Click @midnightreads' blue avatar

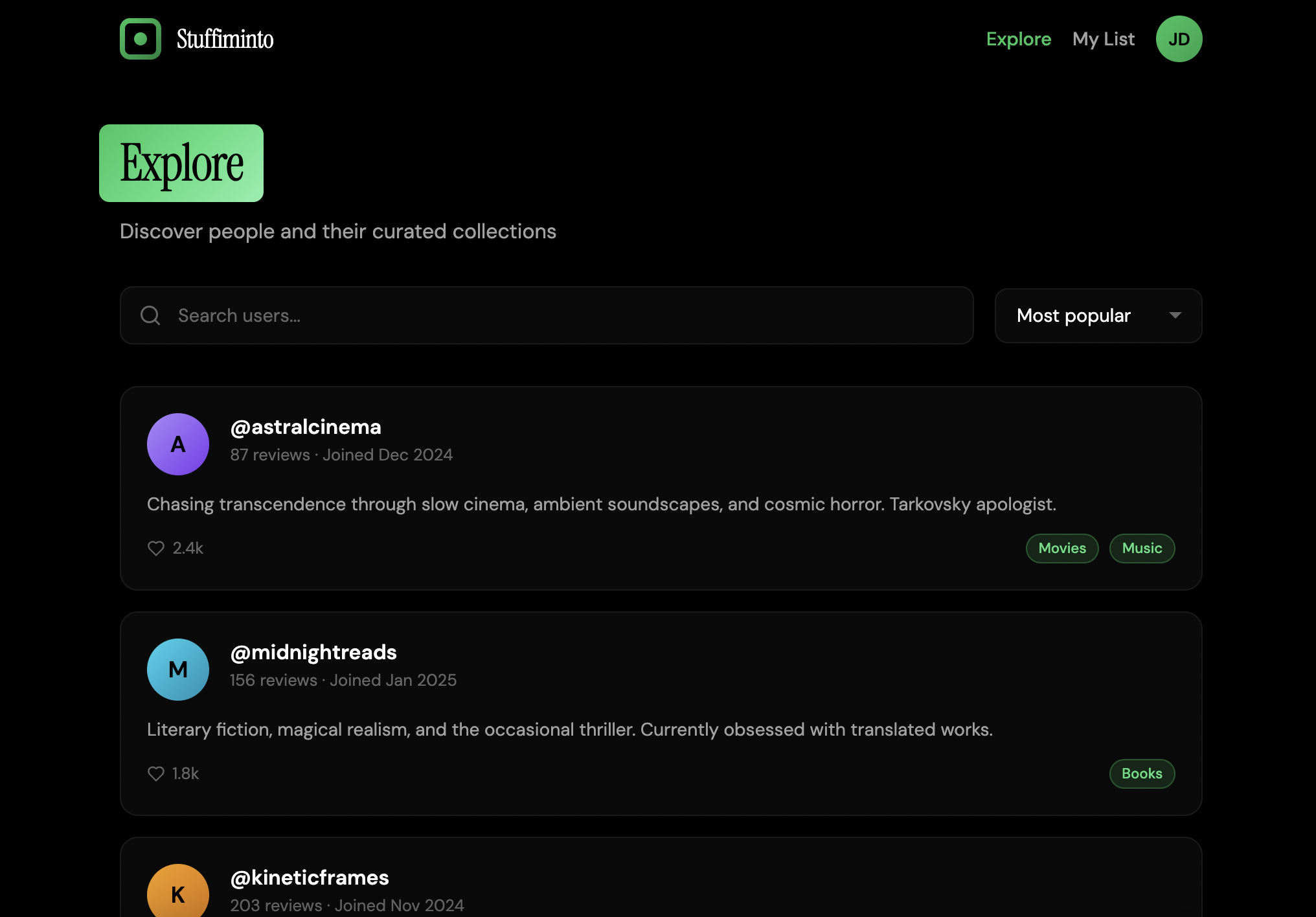point(177,669)
